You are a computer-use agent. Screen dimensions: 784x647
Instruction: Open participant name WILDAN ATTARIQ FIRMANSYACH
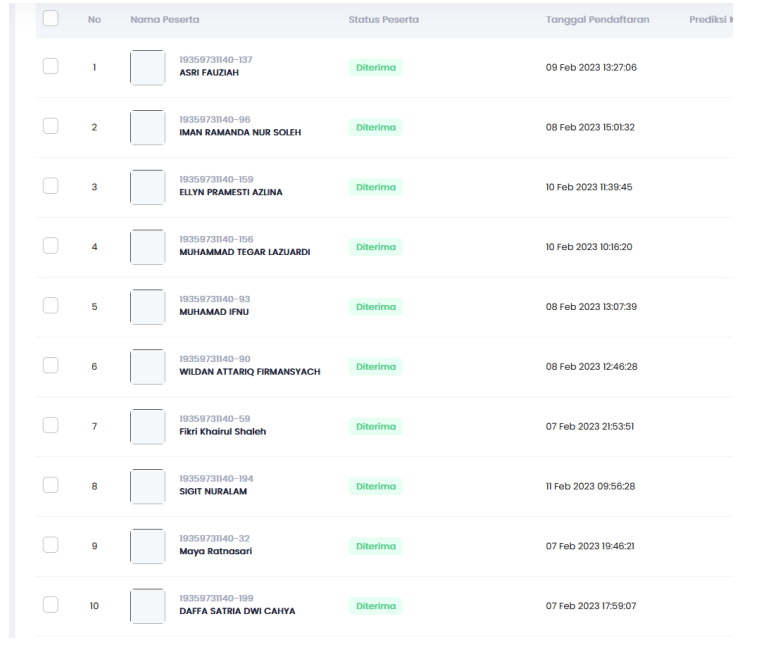[x=249, y=372]
